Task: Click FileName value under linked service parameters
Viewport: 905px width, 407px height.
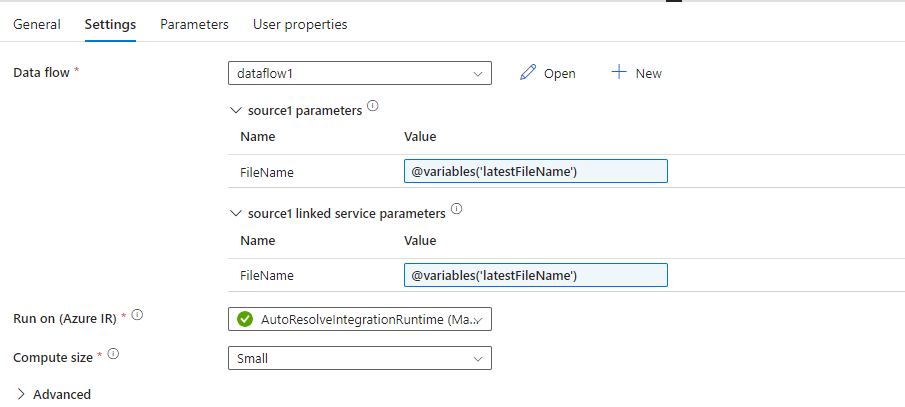Action: (x=535, y=274)
